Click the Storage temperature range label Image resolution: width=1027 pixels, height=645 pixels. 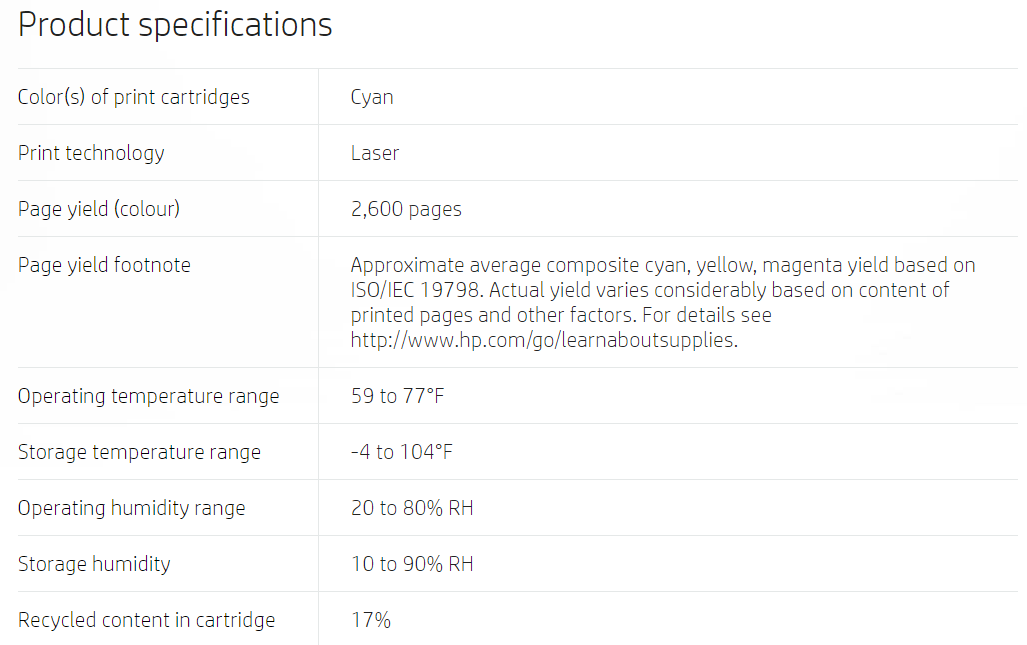point(140,452)
